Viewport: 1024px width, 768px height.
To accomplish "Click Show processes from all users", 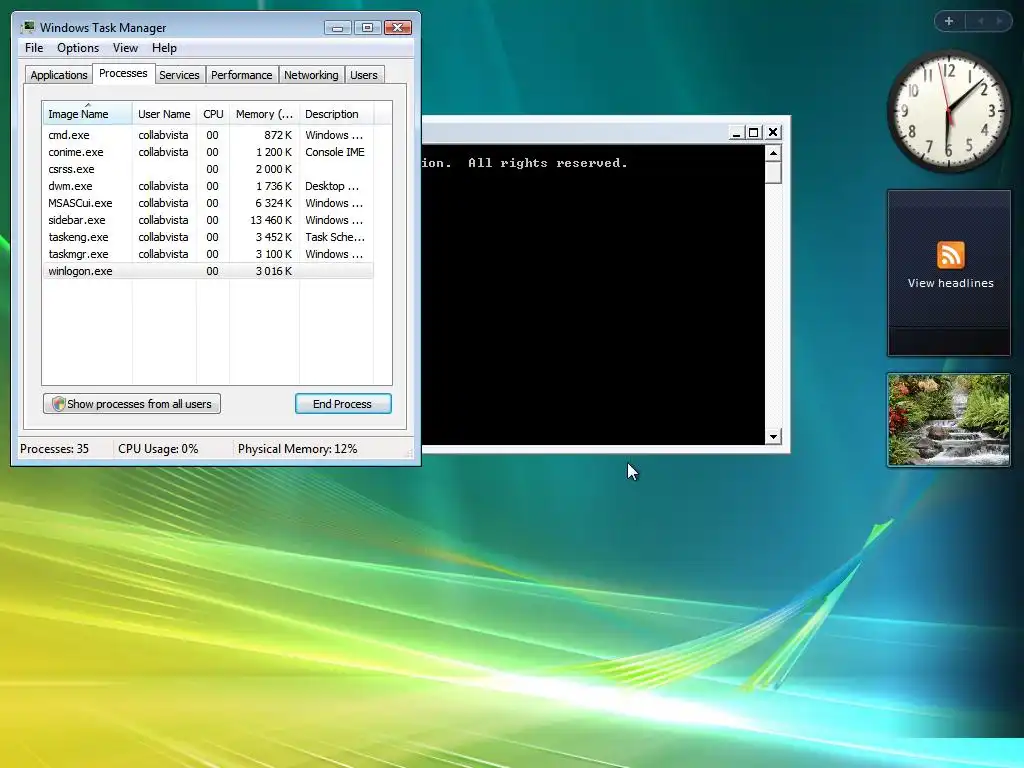I will 132,404.
